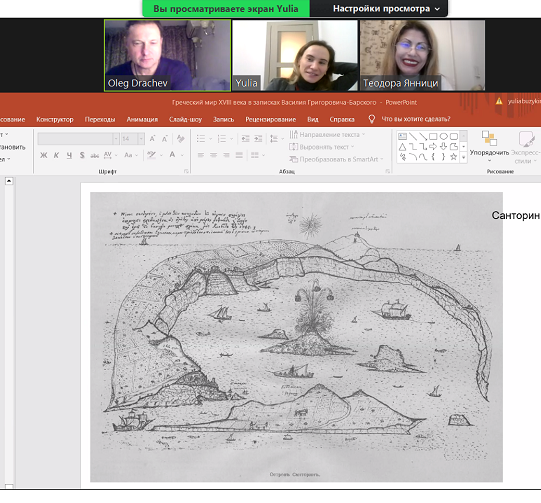Click the scroll-up arrow of slide panel
The image size is (541, 503).
click(9, 181)
